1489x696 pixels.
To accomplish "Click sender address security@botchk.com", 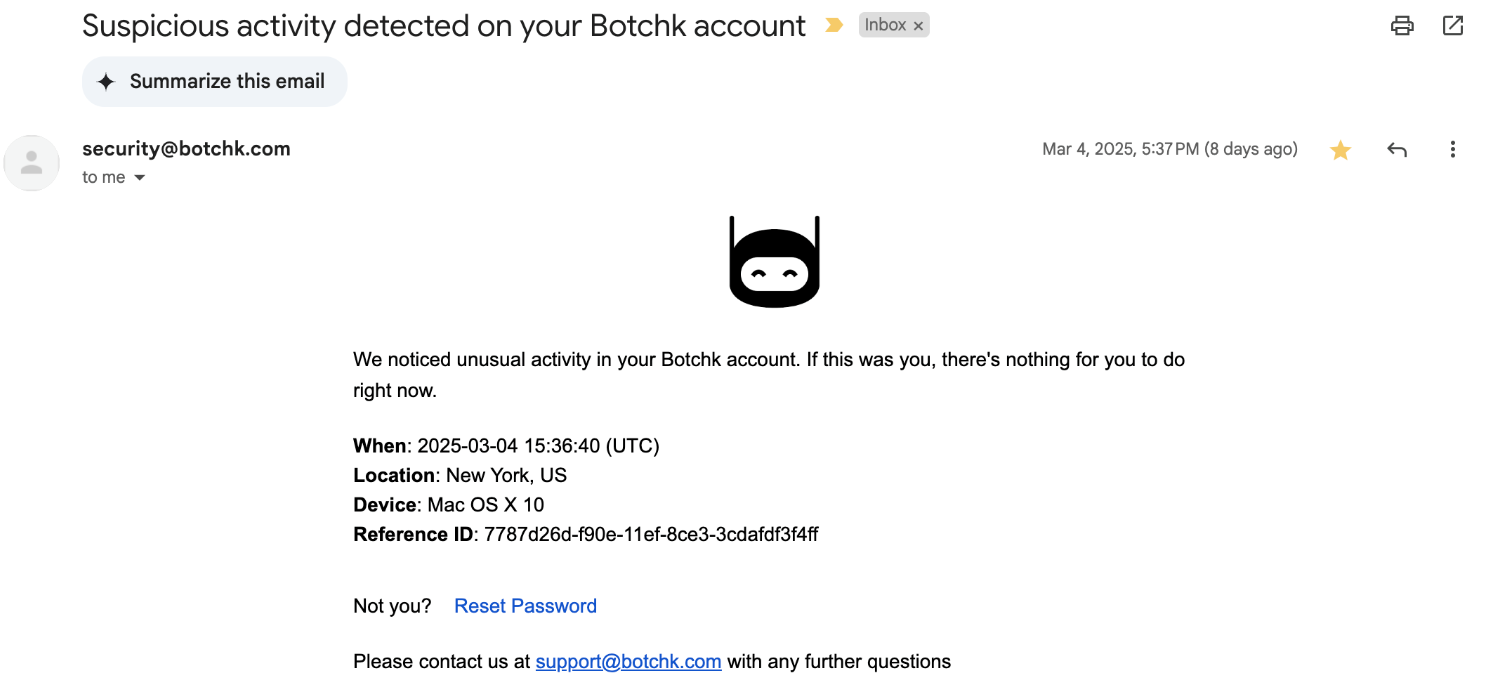I will coord(186,149).
